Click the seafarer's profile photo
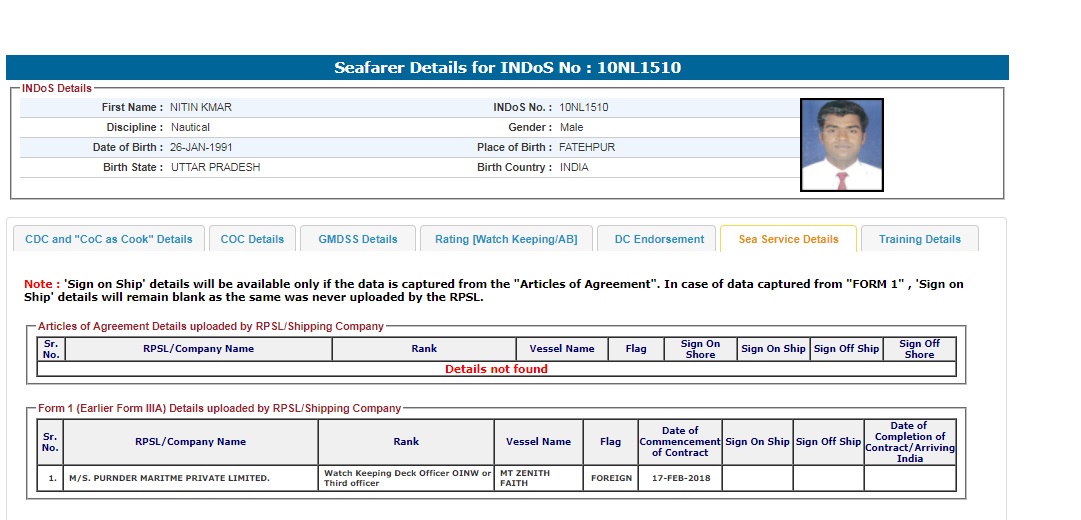The image size is (1081, 520). 841,144
